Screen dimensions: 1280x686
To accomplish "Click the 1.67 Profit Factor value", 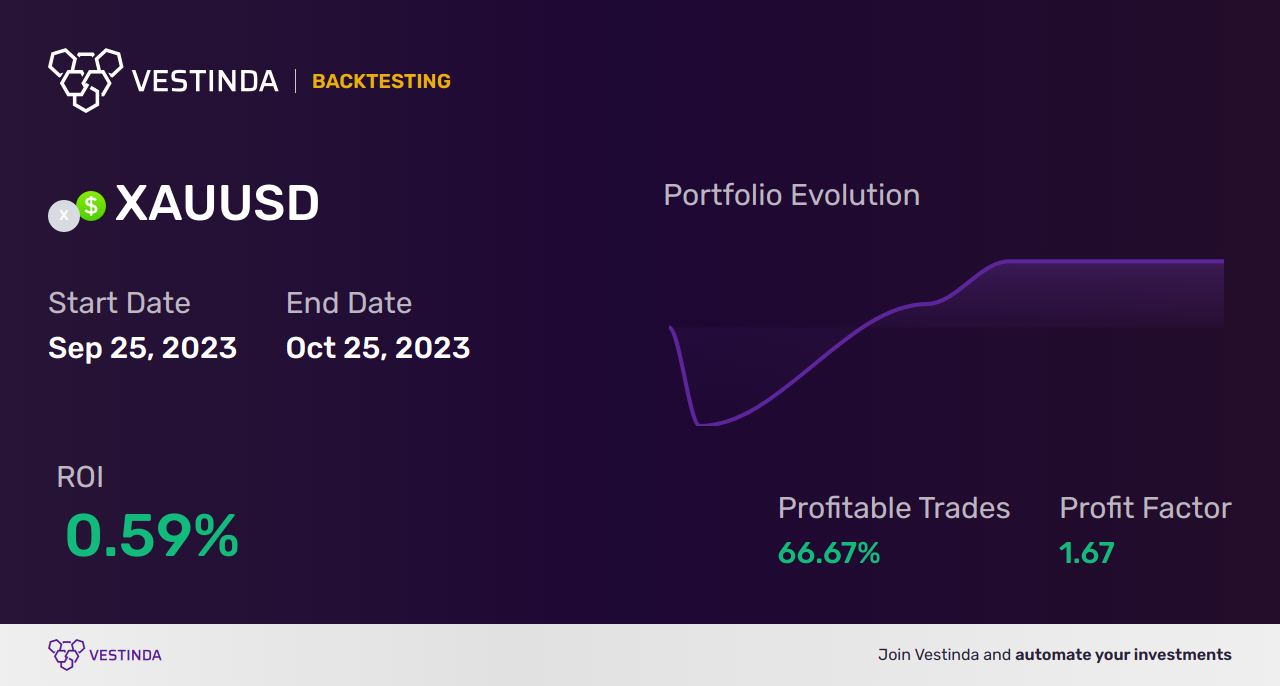I will click(x=1087, y=553).
